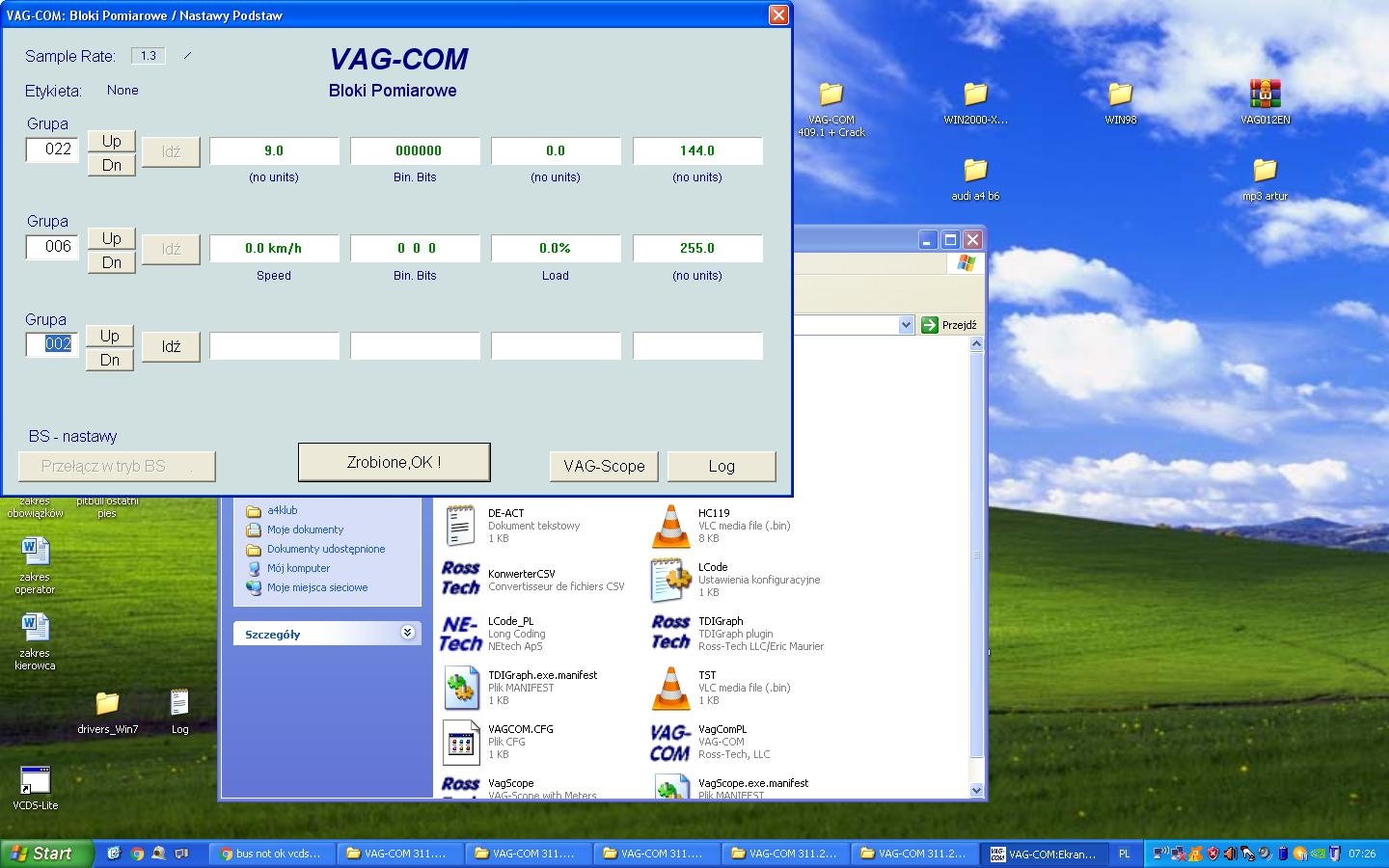Open Dokumenty udostępnione in Explorer sidebar

326,549
